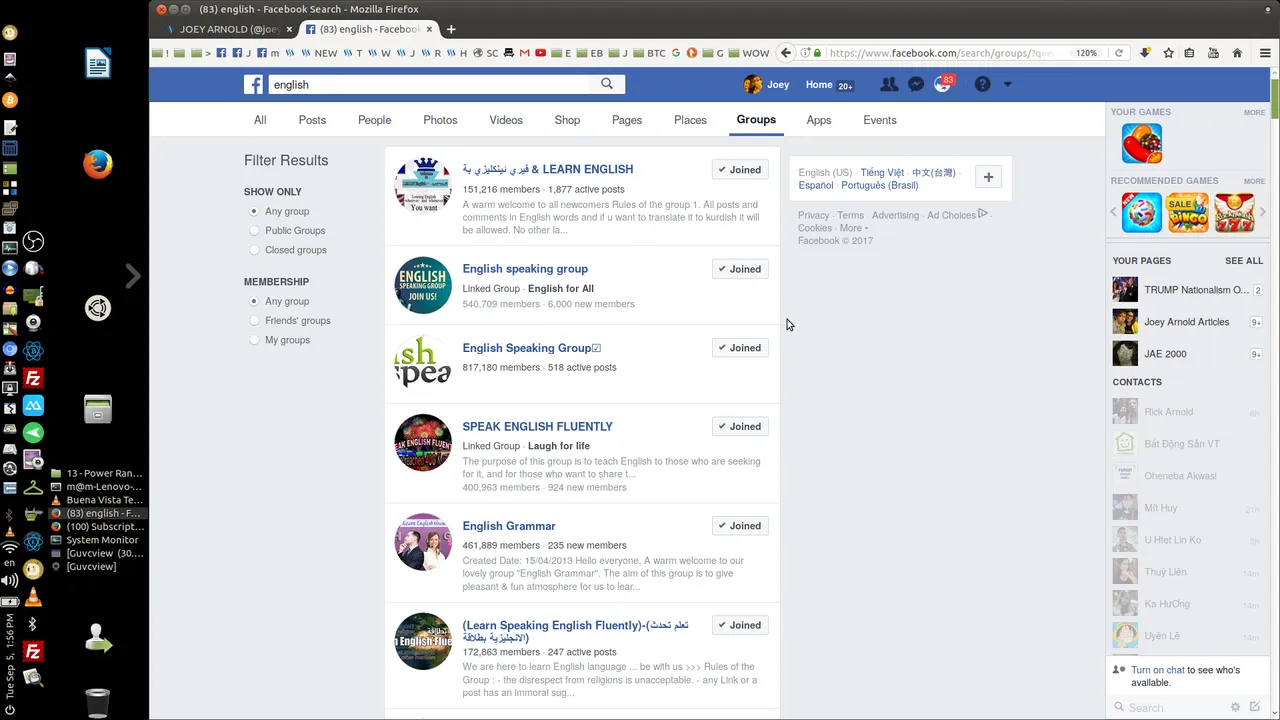Add a language with plus button
The width and height of the screenshot is (1280, 720).
click(x=988, y=177)
